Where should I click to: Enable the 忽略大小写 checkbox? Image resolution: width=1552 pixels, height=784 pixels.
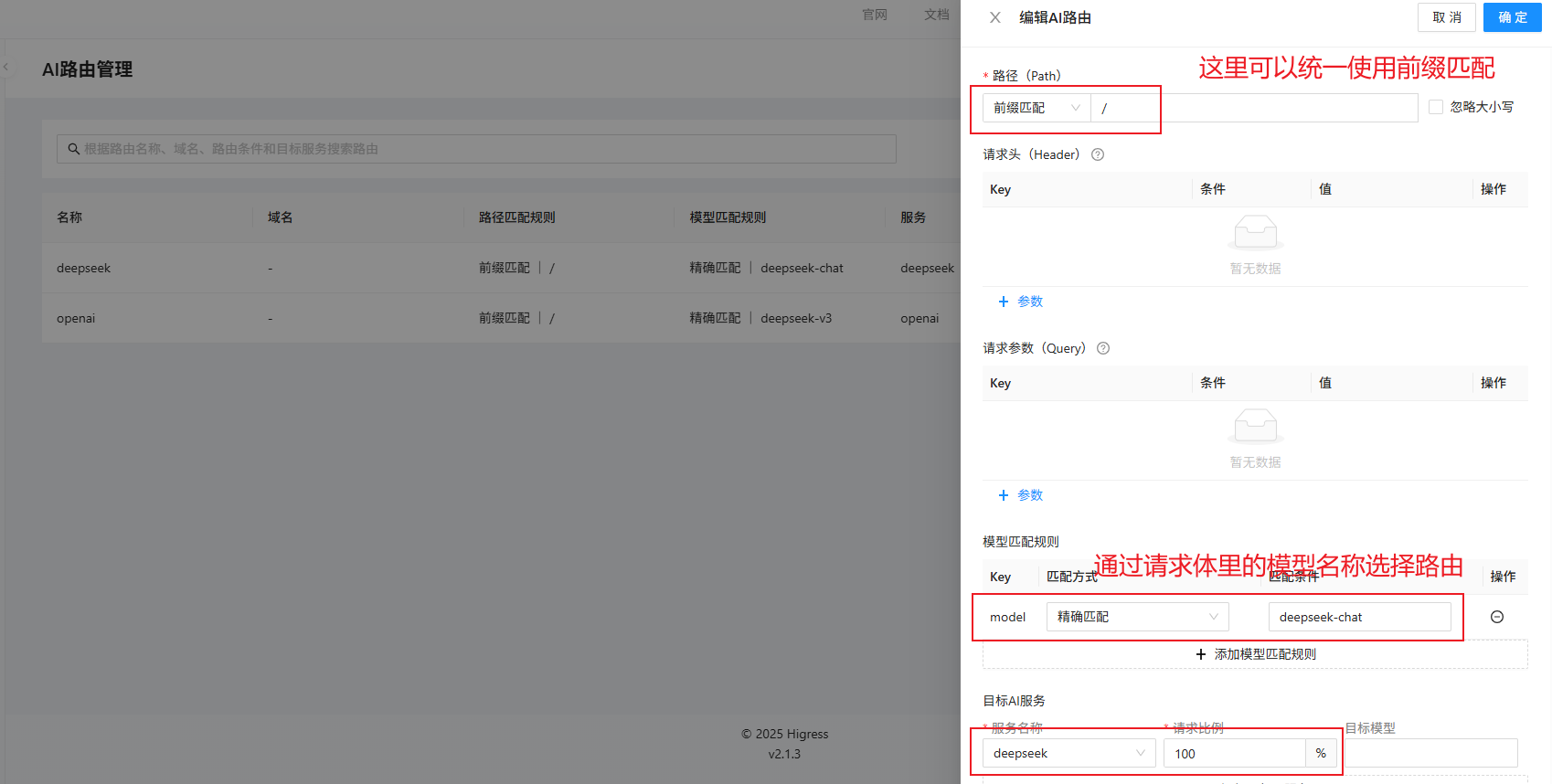point(1436,107)
